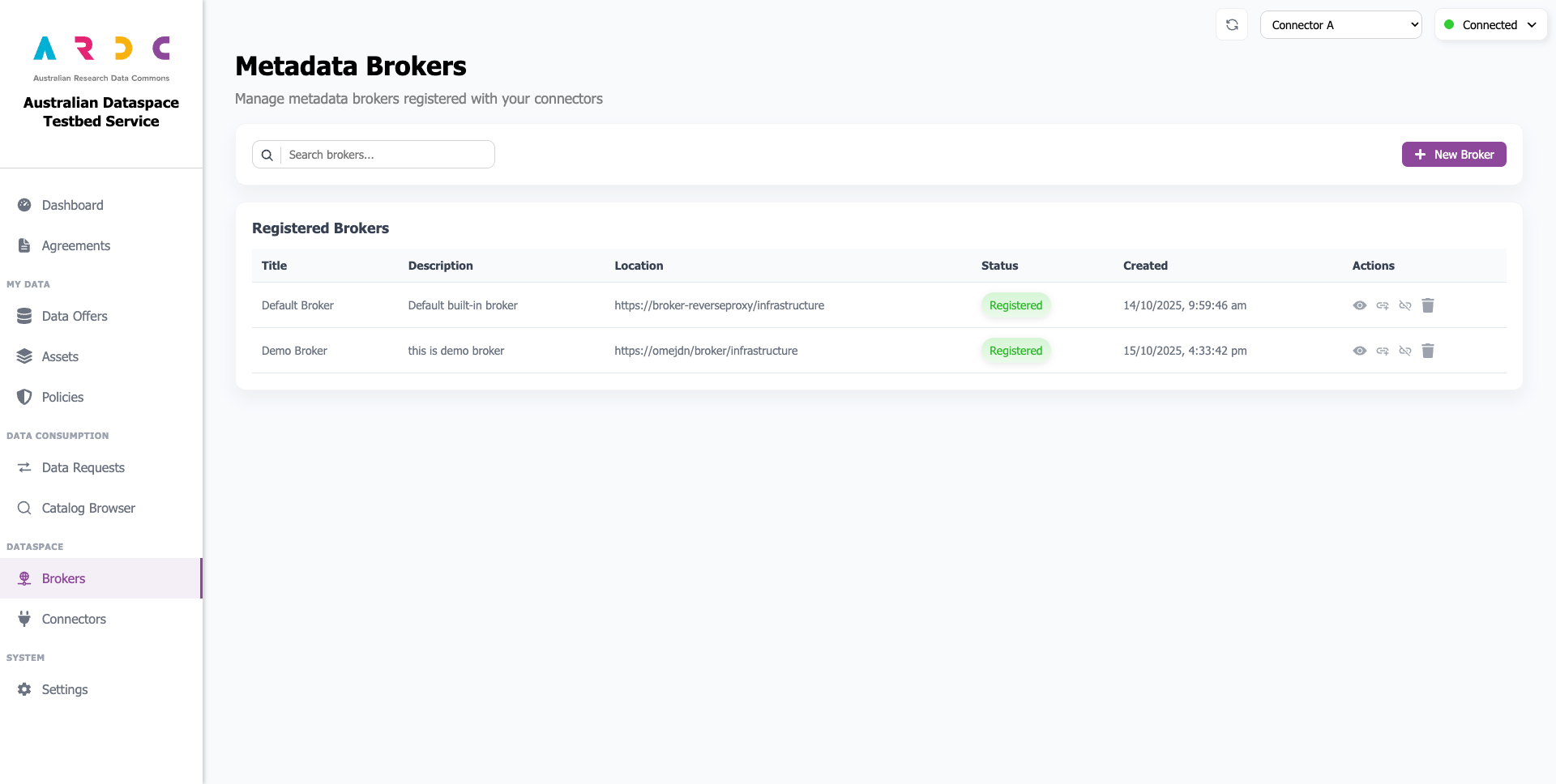Screen dimensions: 1556x784
Task: Open Policies in sidebar
Action: (101, 397)
